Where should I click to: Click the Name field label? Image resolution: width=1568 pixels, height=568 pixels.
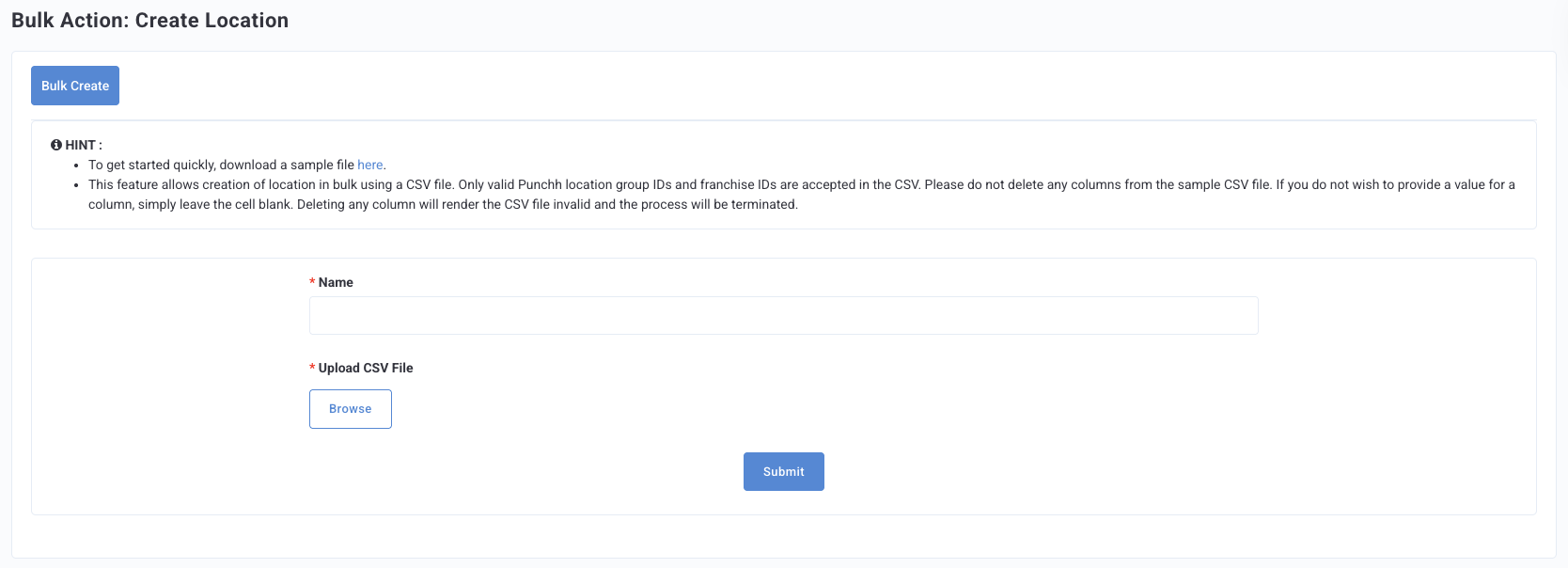click(x=336, y=282)
